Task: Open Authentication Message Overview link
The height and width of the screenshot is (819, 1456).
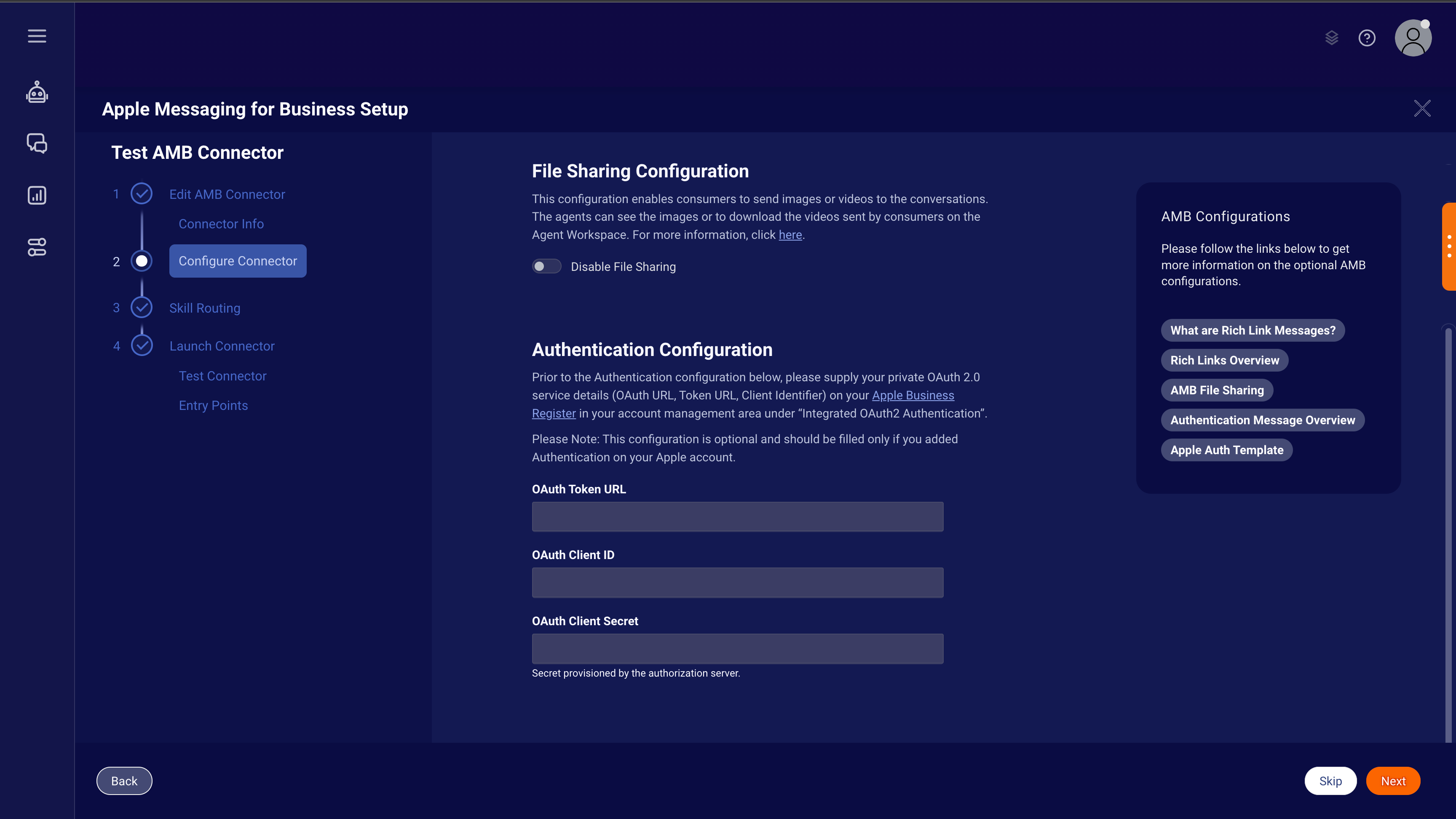Action: point(1262,420)
